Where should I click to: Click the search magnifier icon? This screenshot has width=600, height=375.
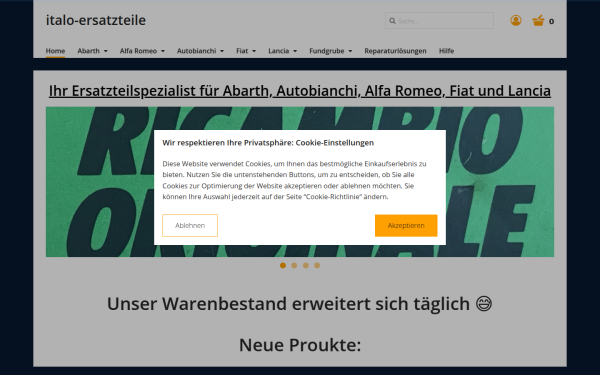pyautogui.click(x=392, y=21)
